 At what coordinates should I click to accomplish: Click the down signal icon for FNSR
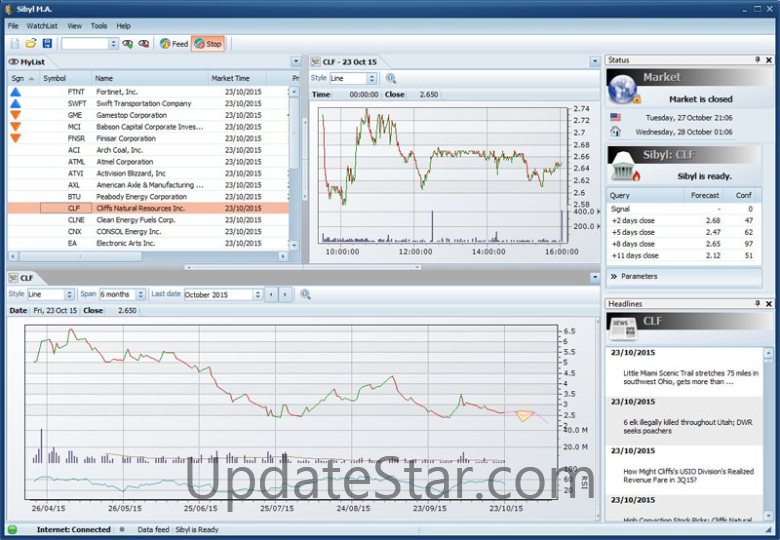coord(15,138)
